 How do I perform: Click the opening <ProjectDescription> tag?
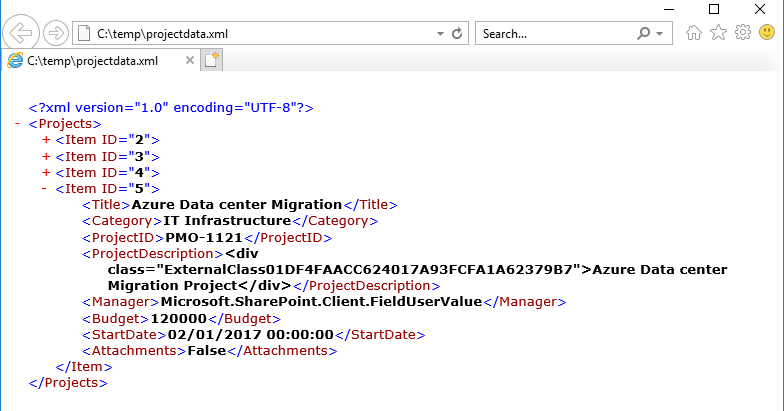(153, 254)
